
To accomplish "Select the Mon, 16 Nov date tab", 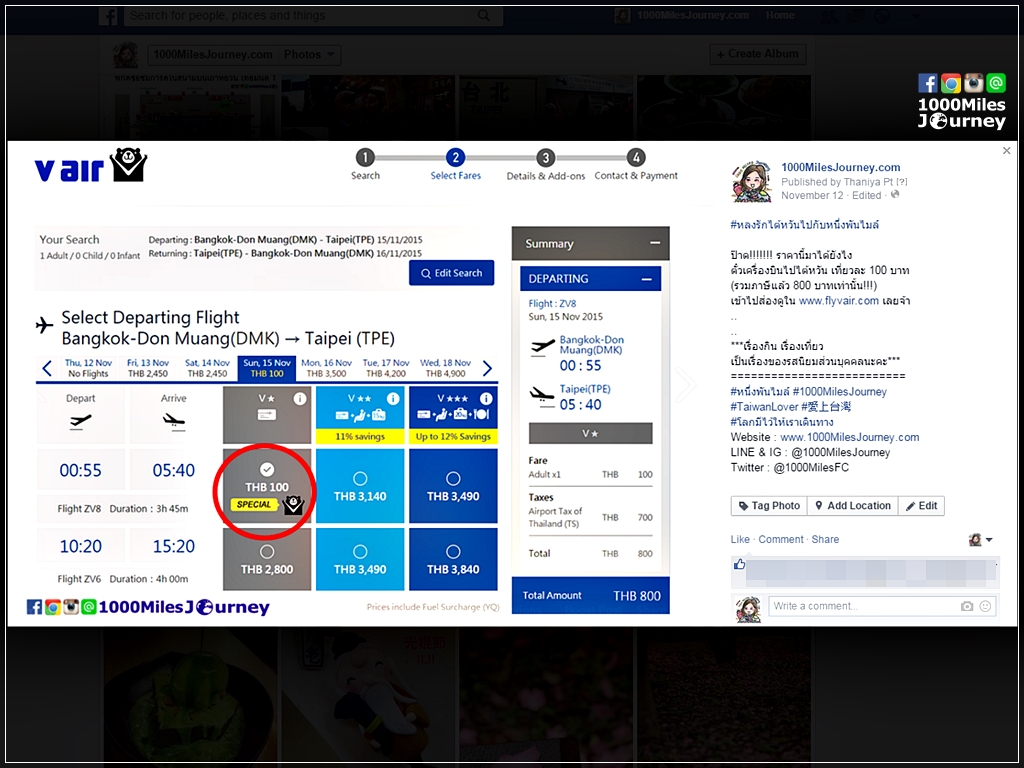I will [327, 368].
